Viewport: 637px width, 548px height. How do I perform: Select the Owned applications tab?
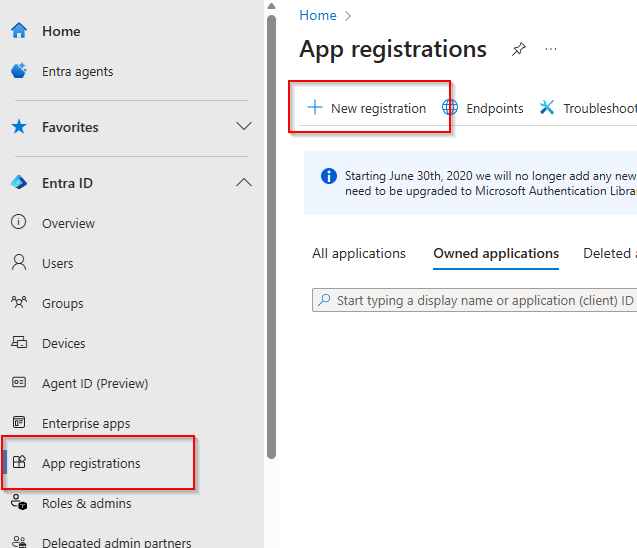click(x=496, y=254)
